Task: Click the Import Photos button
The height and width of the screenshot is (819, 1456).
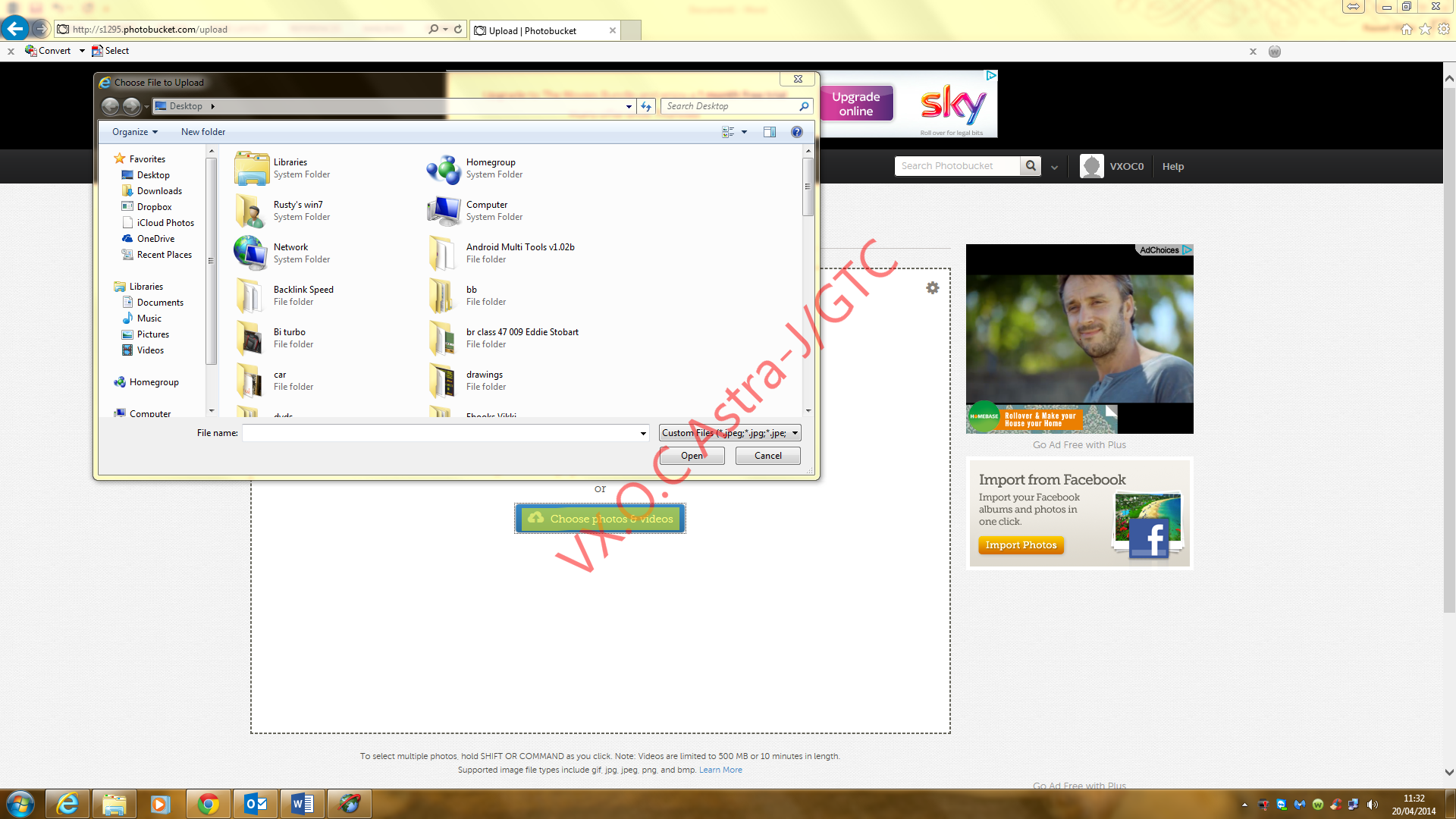Action: 1021,545
